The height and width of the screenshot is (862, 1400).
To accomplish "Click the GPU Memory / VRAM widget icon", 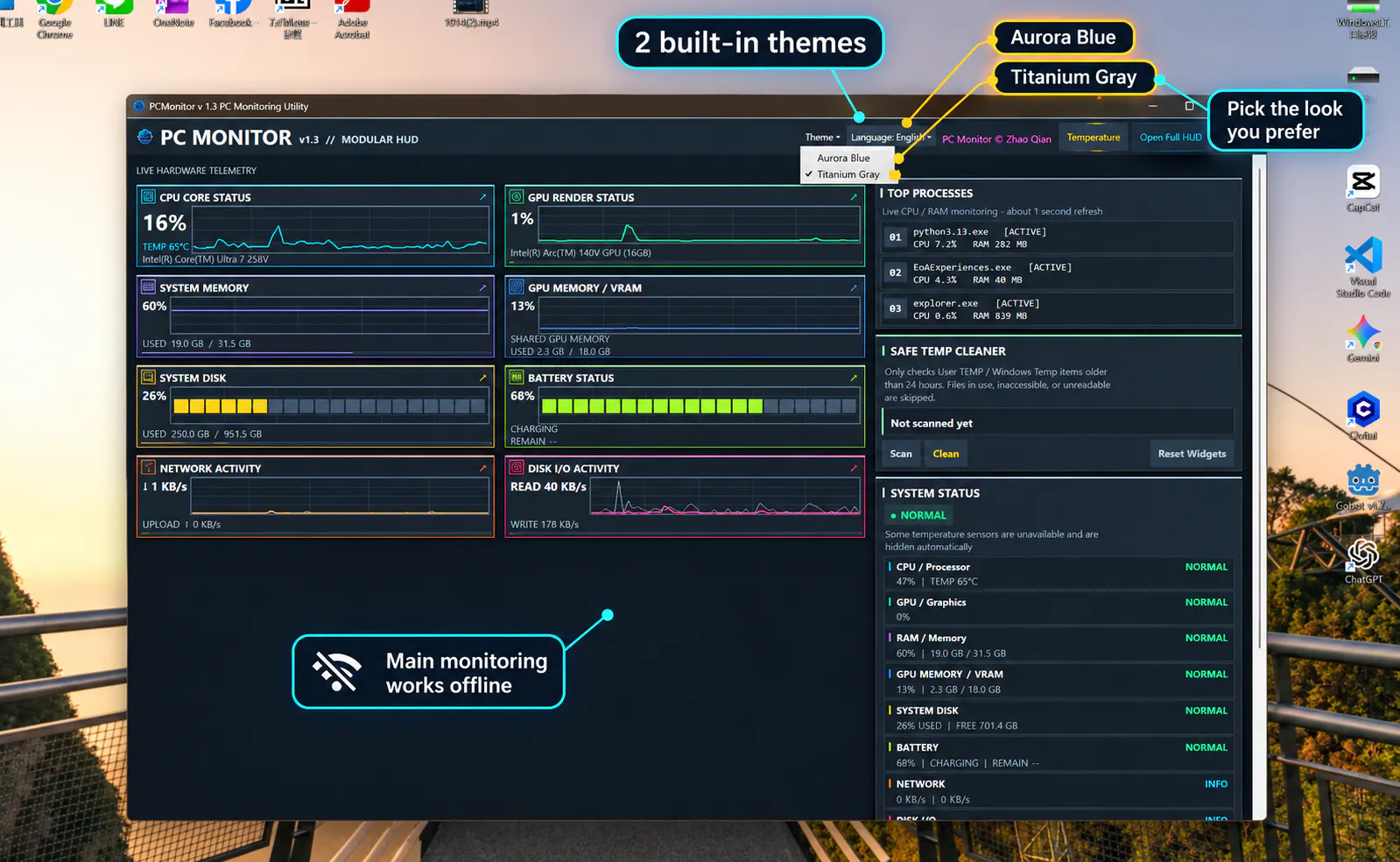I will point(517,287).
